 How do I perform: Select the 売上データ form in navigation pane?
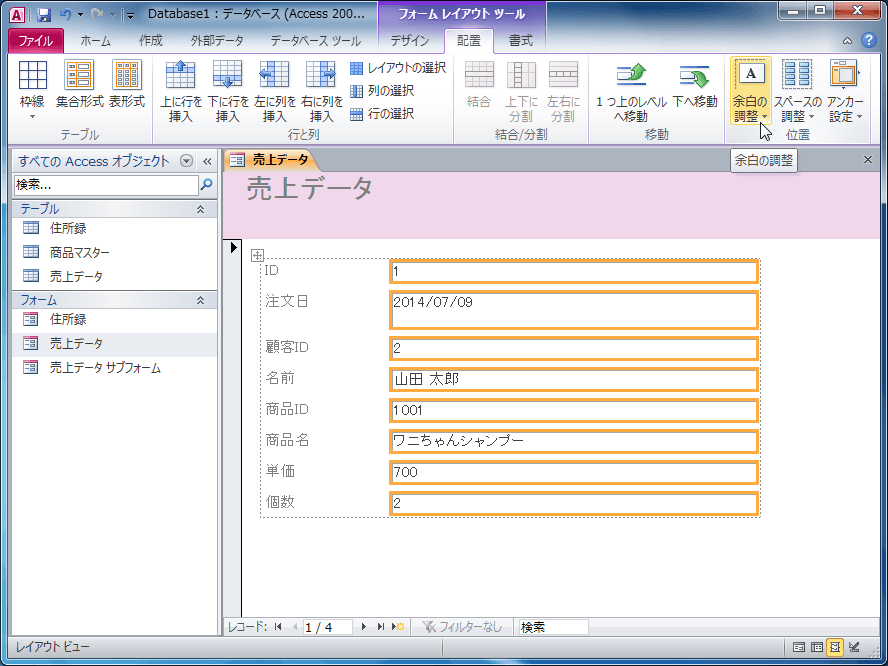coord(115,343)
